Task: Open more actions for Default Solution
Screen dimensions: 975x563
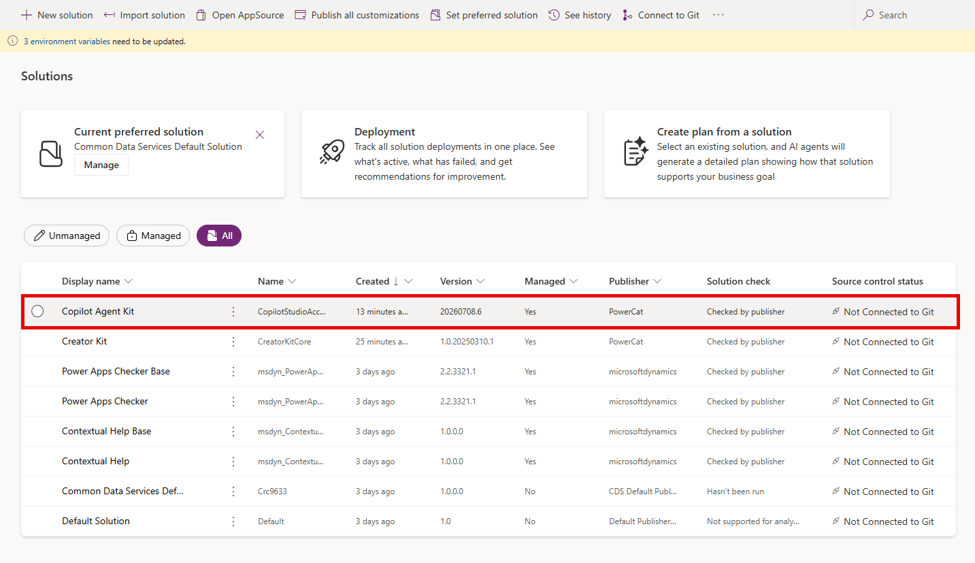Action: 233,521
